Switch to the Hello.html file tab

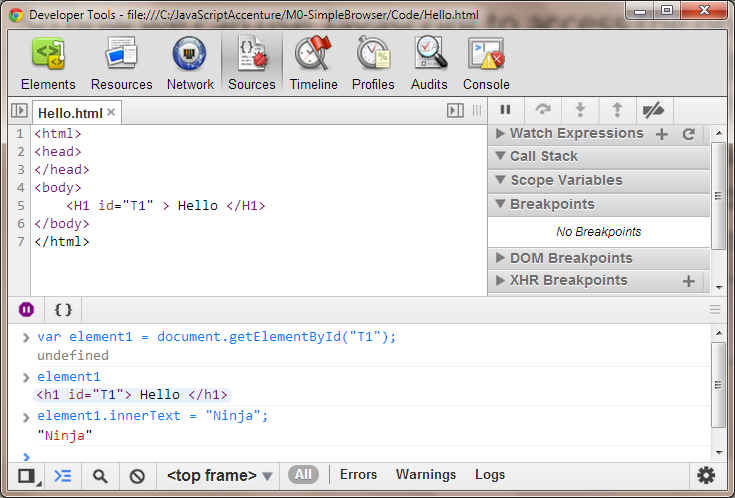[x=70, y=113]
